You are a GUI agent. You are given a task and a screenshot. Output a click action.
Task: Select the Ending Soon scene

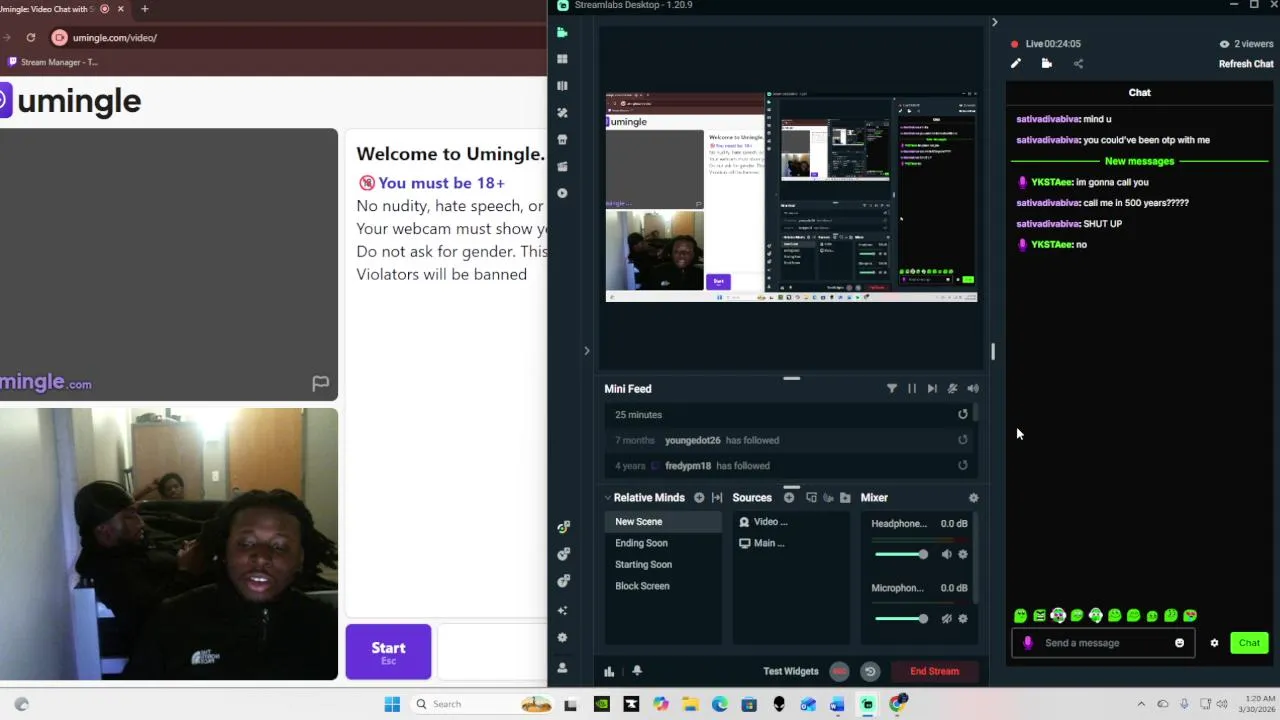(663, 543)
